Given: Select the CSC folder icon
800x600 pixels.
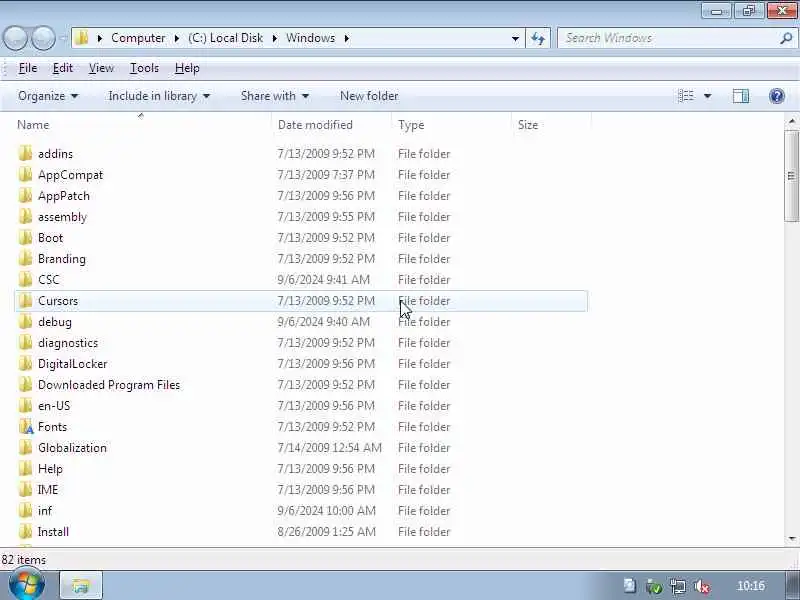Looking at the screenshot, I should (x=25, y=279).
